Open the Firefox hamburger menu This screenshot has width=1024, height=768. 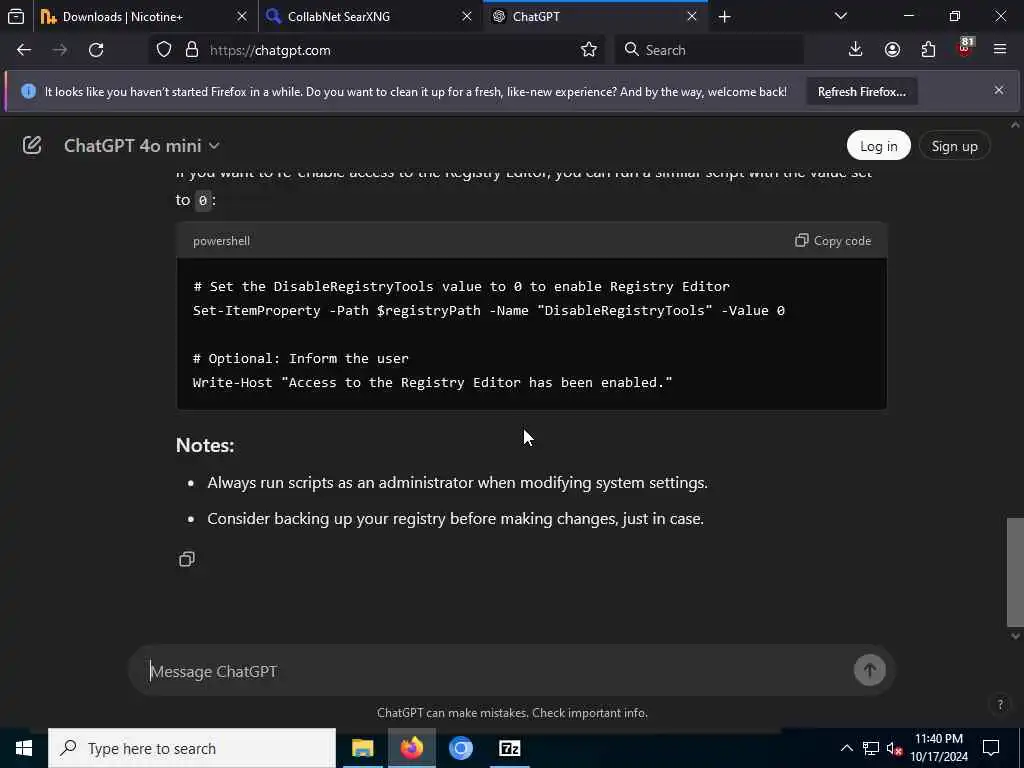coord(1000,50)
